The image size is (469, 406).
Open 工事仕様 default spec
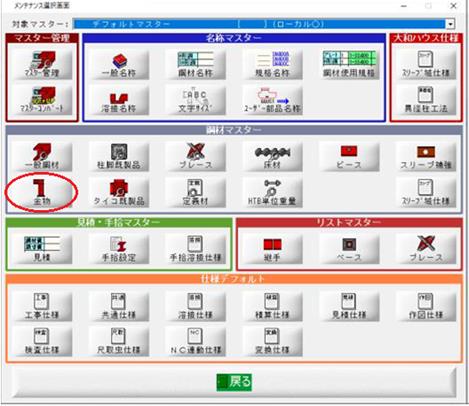(x=42, y=306)
